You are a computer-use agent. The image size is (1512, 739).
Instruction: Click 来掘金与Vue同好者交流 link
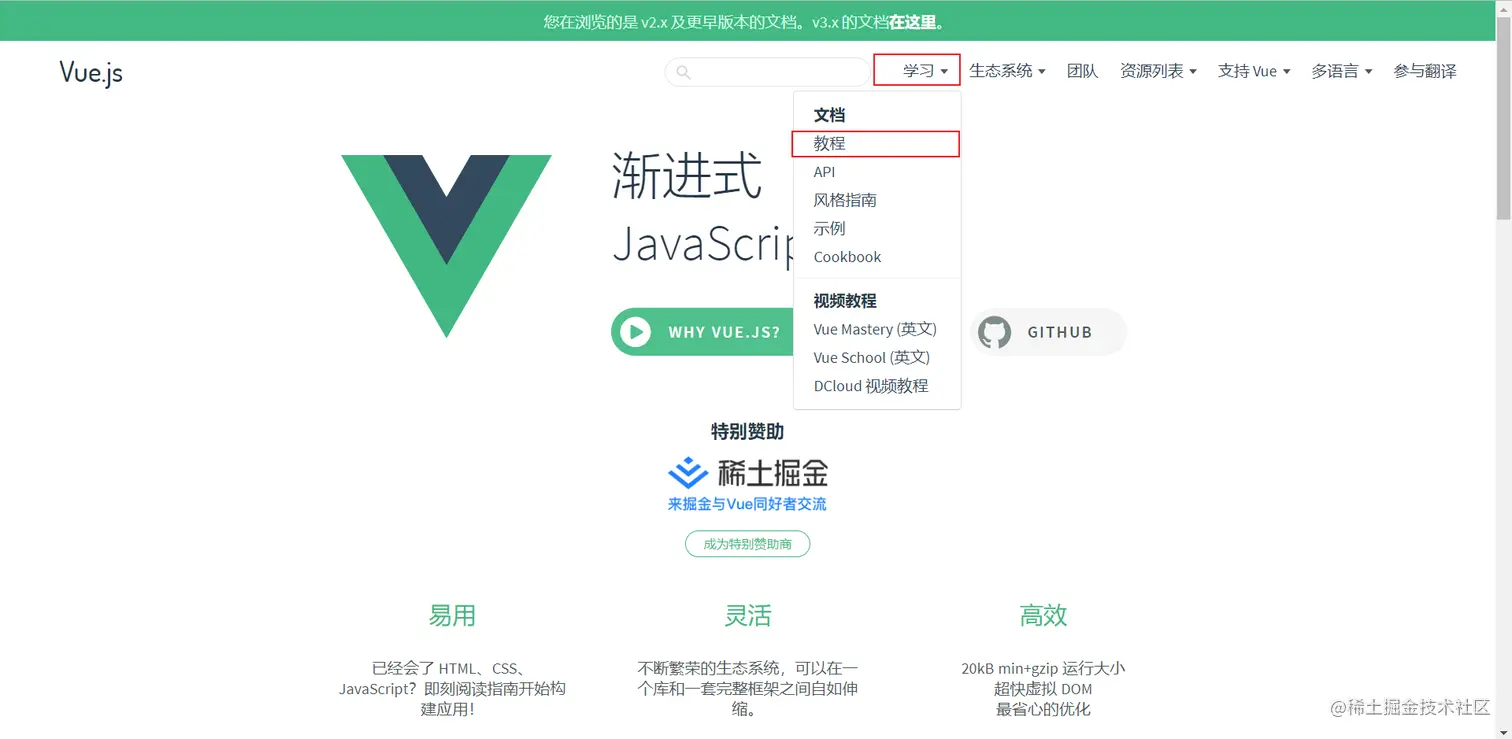pyautogui.click(x=748, y=504)
